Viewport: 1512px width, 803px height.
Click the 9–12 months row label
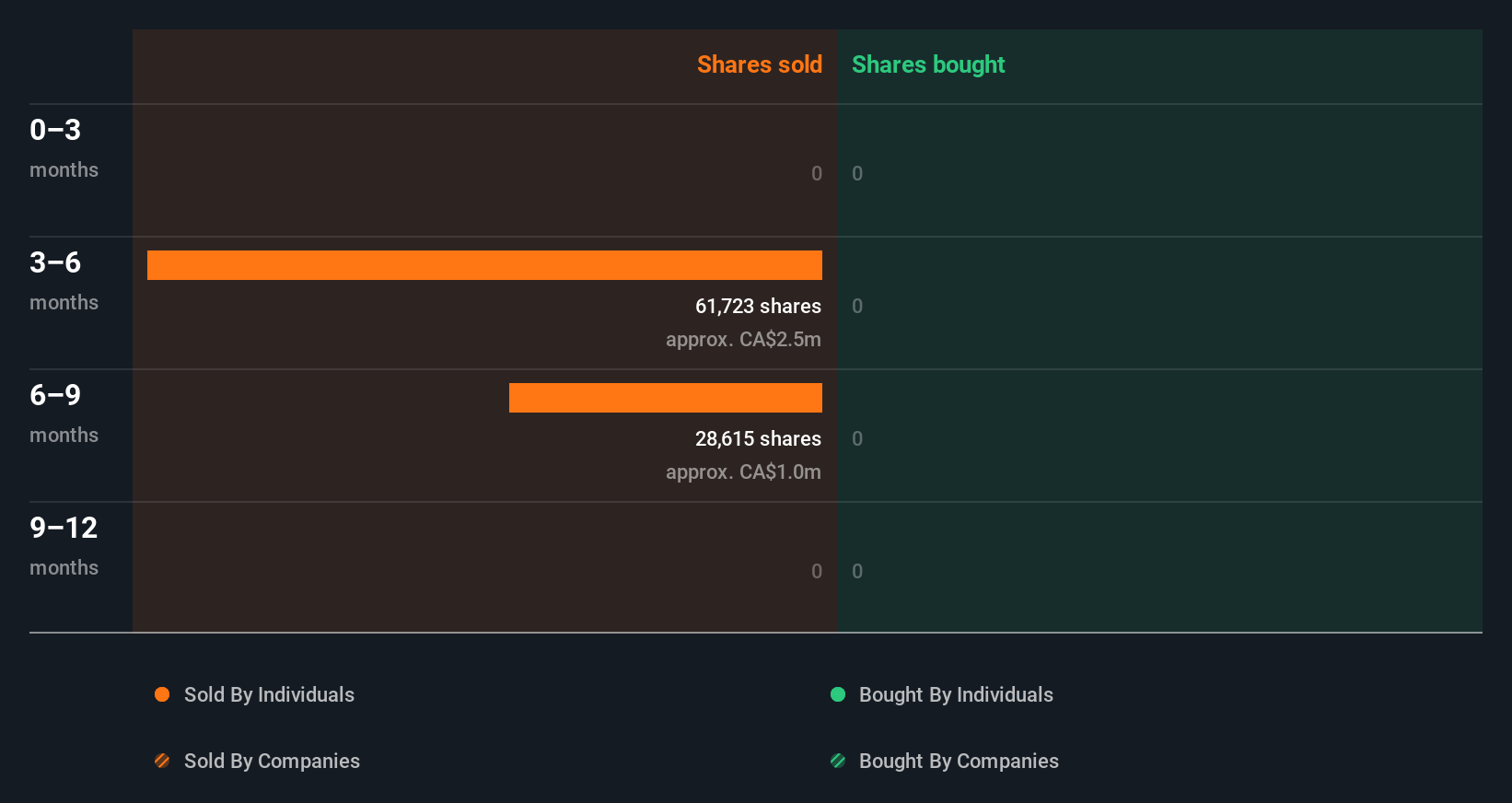[x=64, y=545]
